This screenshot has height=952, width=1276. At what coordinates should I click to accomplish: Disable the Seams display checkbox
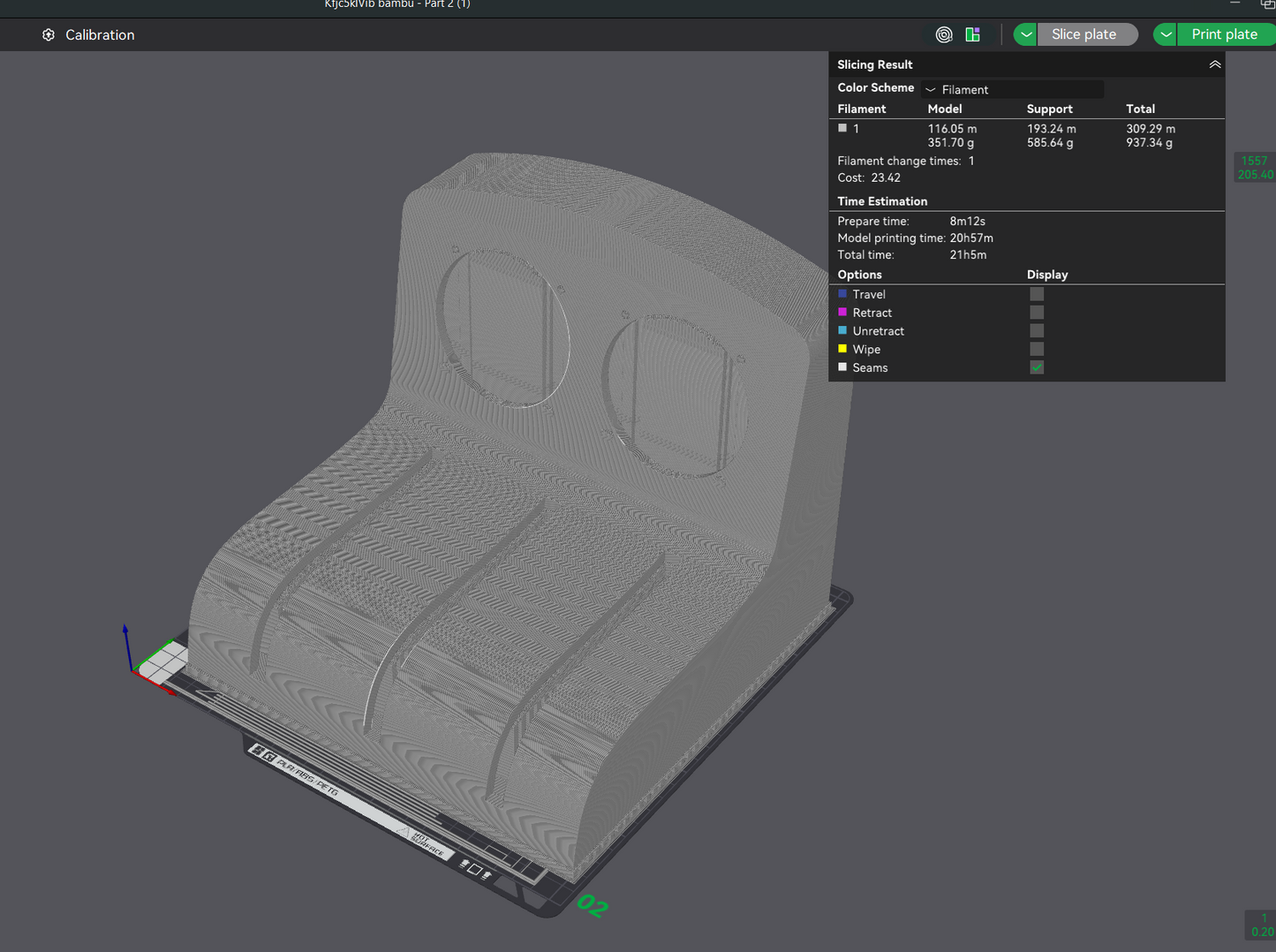(1036, 367)
